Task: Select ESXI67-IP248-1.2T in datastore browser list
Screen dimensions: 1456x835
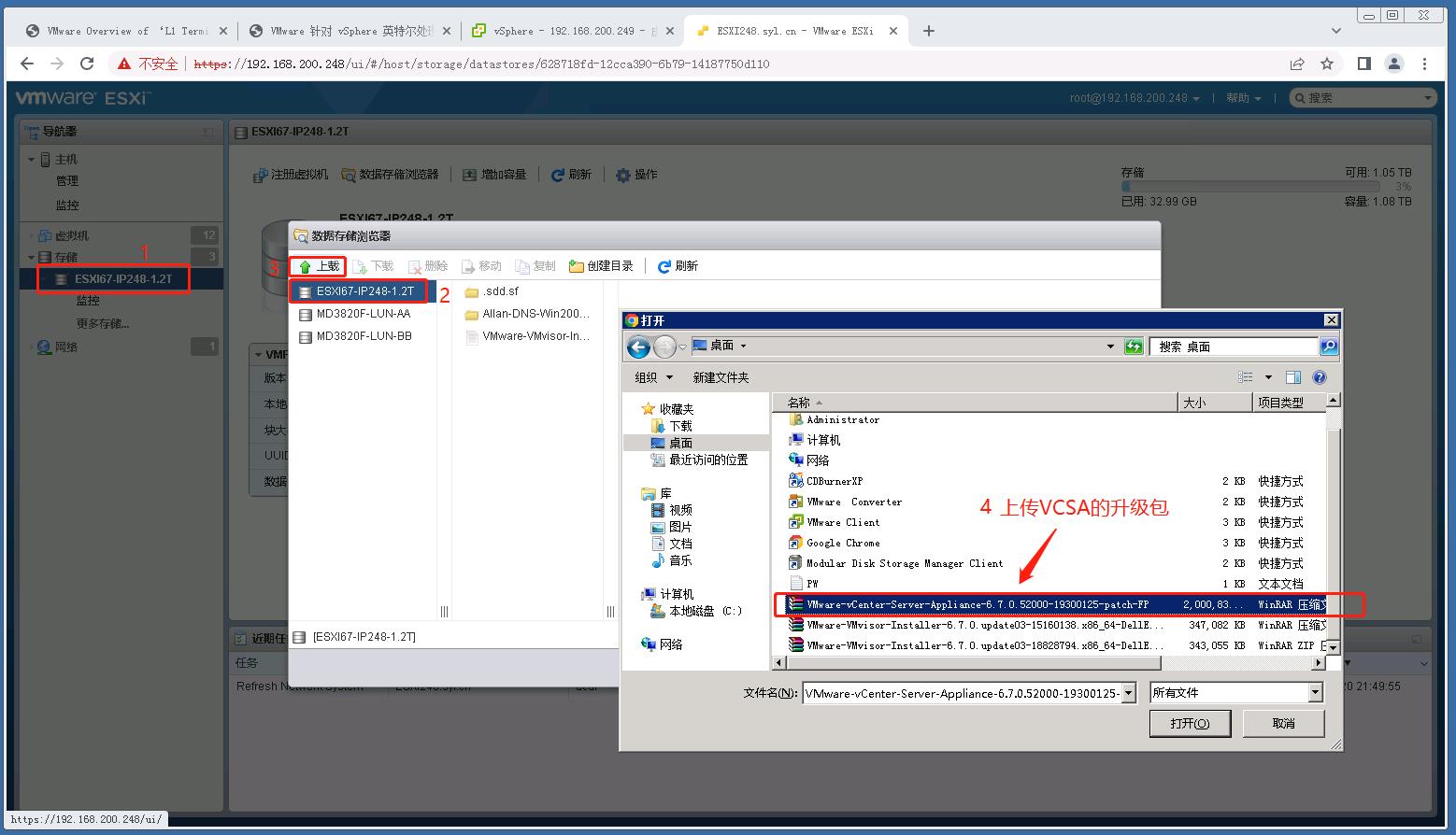Action: [x=363, y=291]
